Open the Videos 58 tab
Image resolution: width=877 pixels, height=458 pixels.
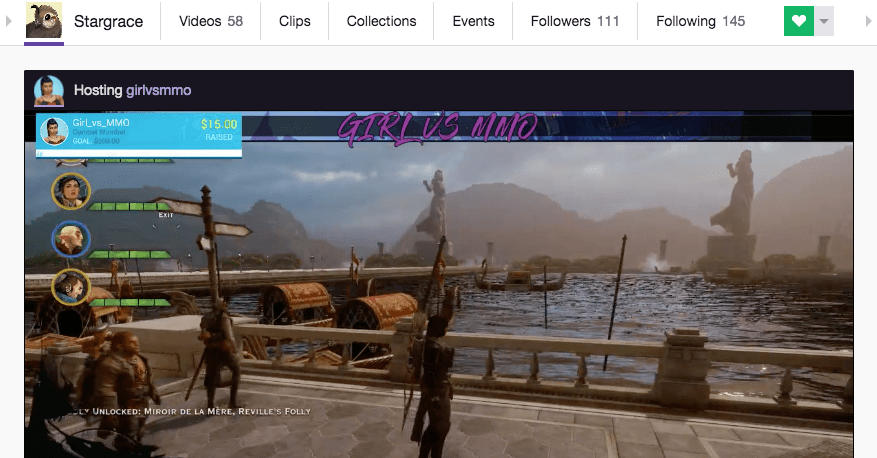pos(211,21)
